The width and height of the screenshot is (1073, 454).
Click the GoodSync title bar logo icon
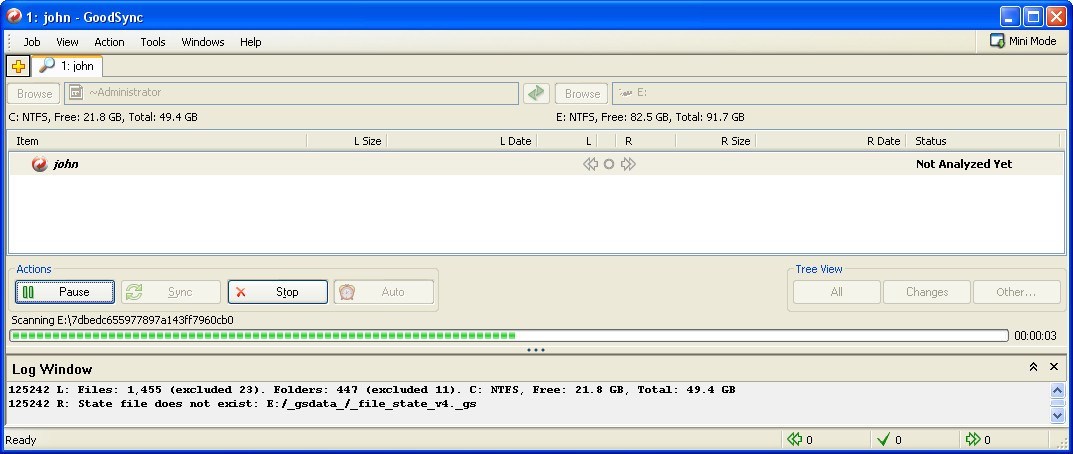pyautogui.click(x=14, y=16)
